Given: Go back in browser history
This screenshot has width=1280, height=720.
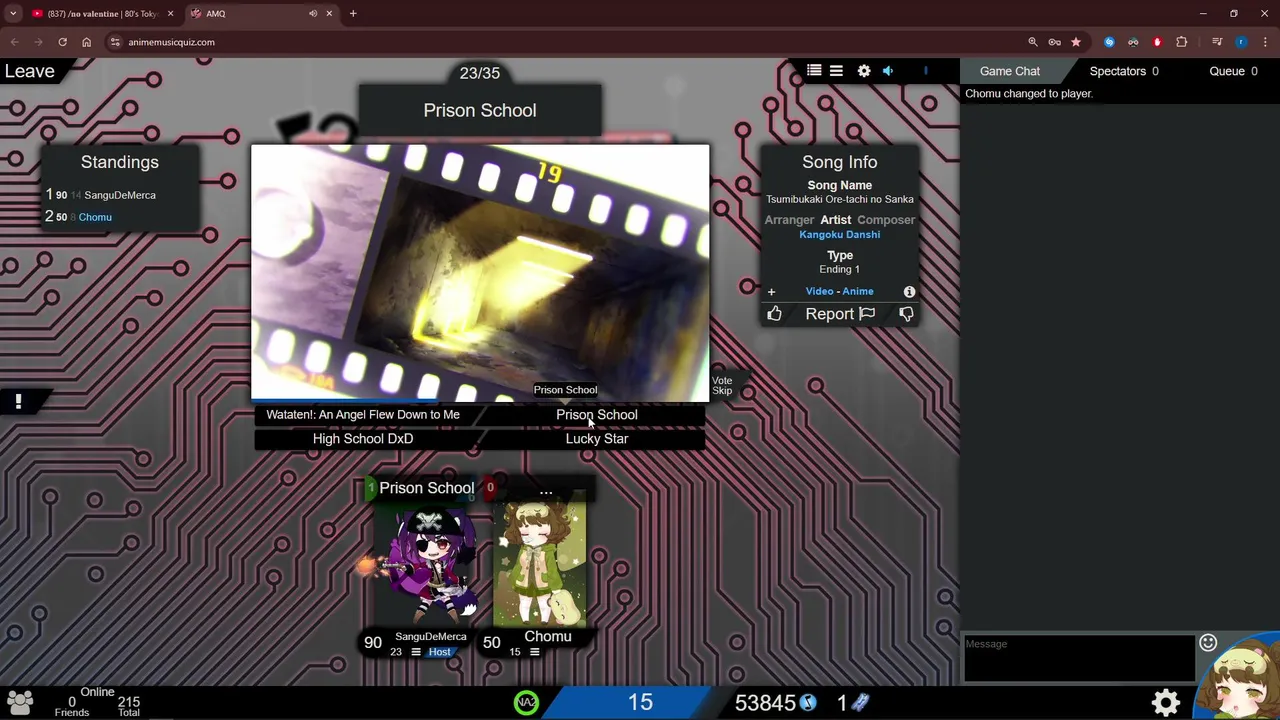Looking at the screenshot, I should 14,42.
